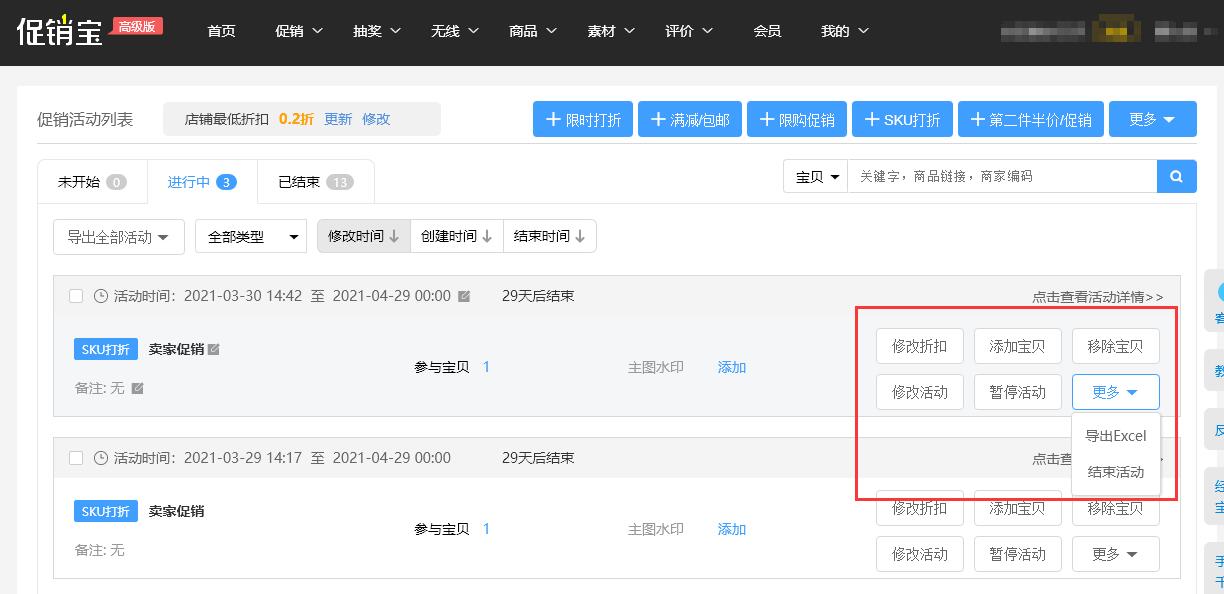
Task: Open the 无线 menu dropdown
Action: point(455,31)
